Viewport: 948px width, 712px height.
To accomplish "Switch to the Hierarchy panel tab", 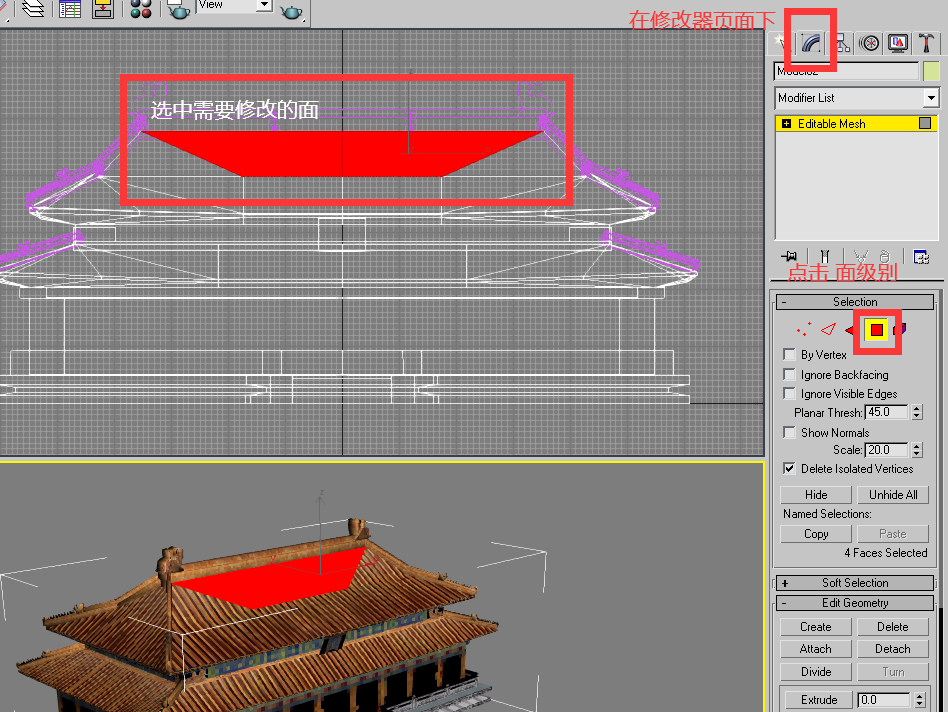I will pyautogui.click(x=840, y=43).
